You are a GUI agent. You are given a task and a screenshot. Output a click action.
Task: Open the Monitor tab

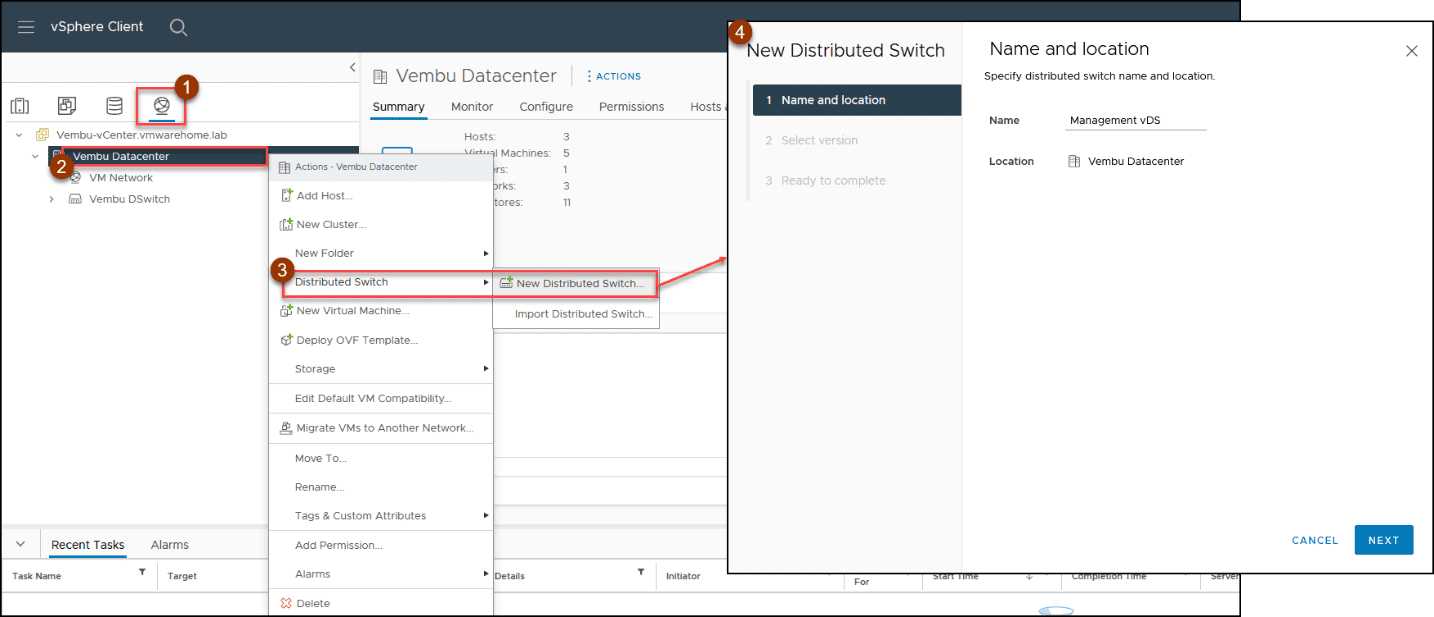pyautogui.click(x=472, y=107)
